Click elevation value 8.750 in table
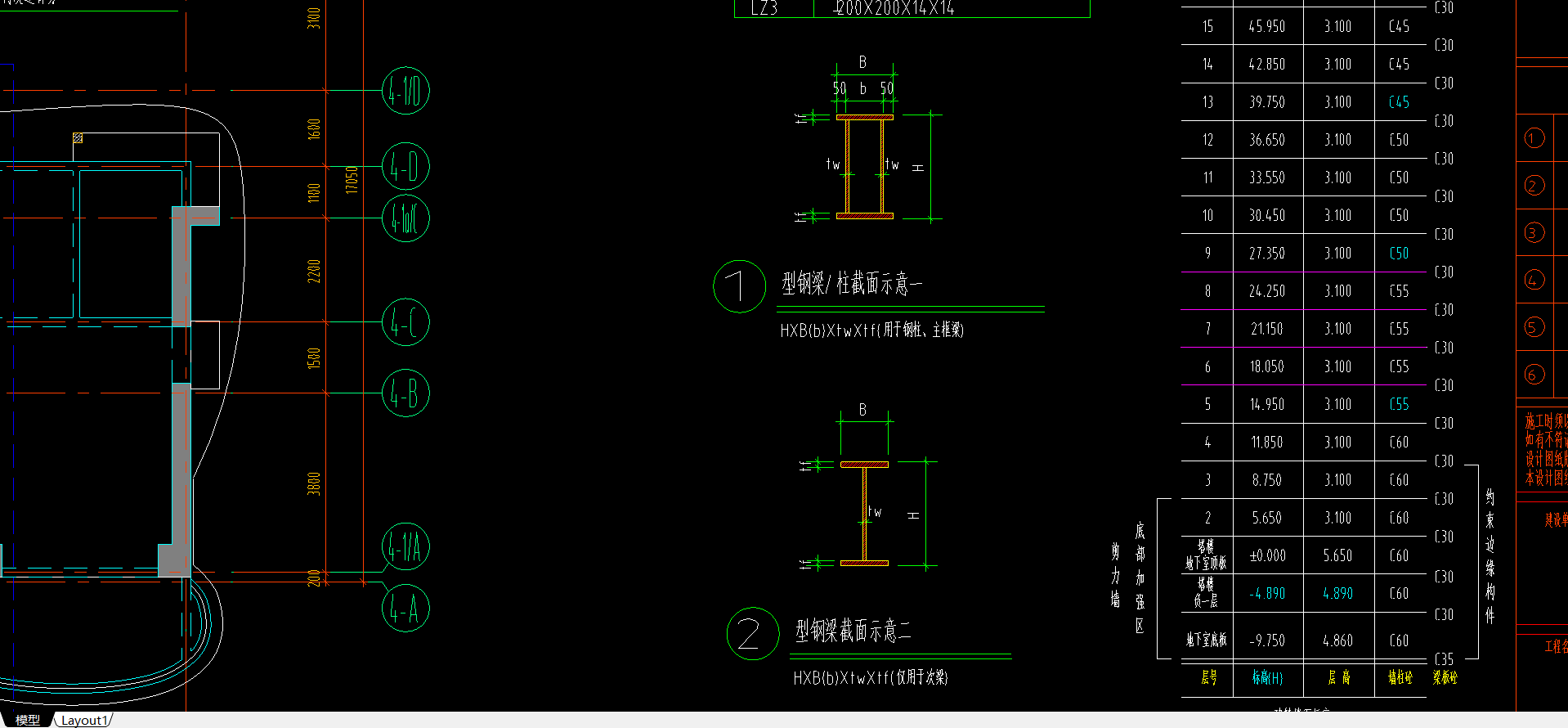Screen dimensions: 1568x728 coord(1266,480)
